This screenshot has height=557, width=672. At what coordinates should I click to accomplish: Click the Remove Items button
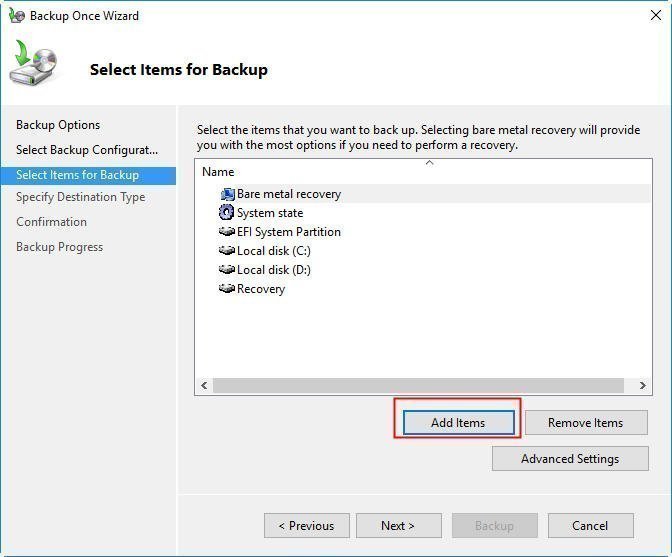(x=585, y=423)
